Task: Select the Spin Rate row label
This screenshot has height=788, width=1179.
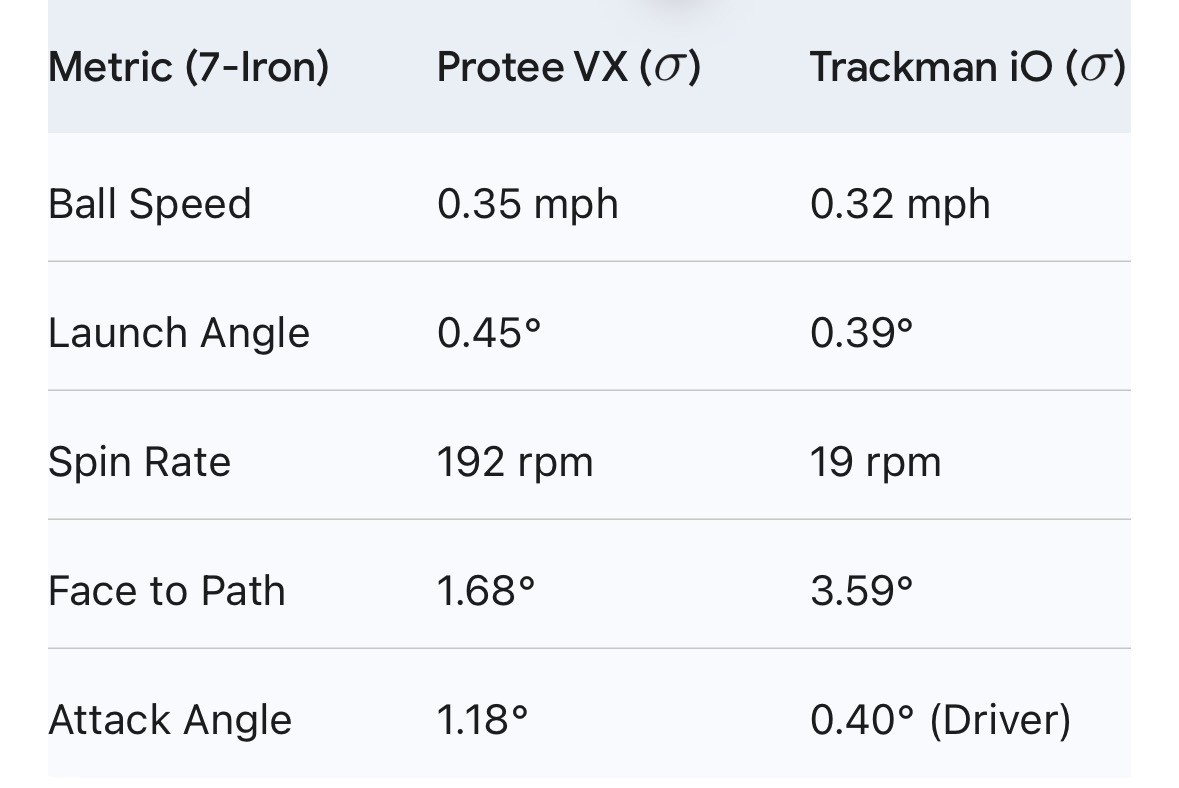Action: click(139, 462)
